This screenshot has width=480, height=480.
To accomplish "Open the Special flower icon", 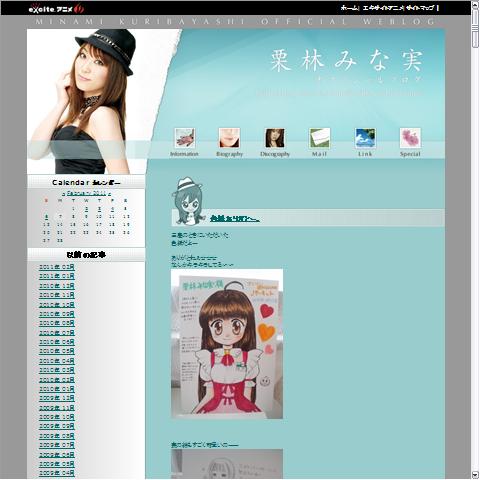I will (410, 138).
